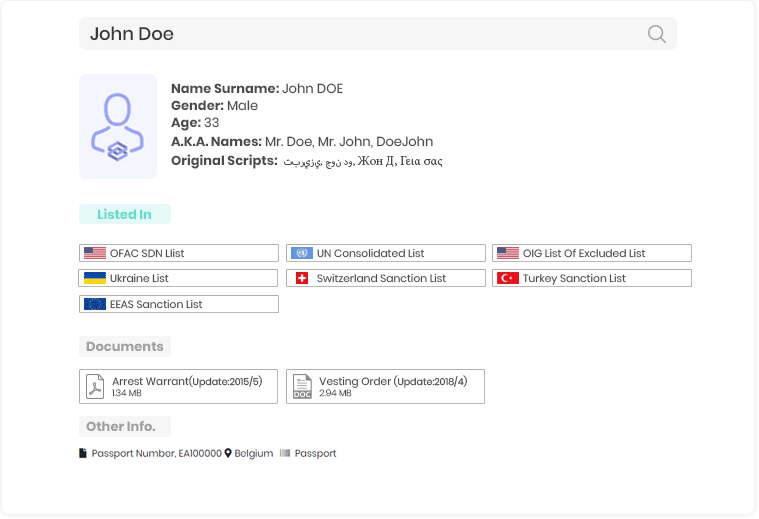Open the Vesting Order DOC document
Viewport: 759px width, 519px height.
[385, 386]
